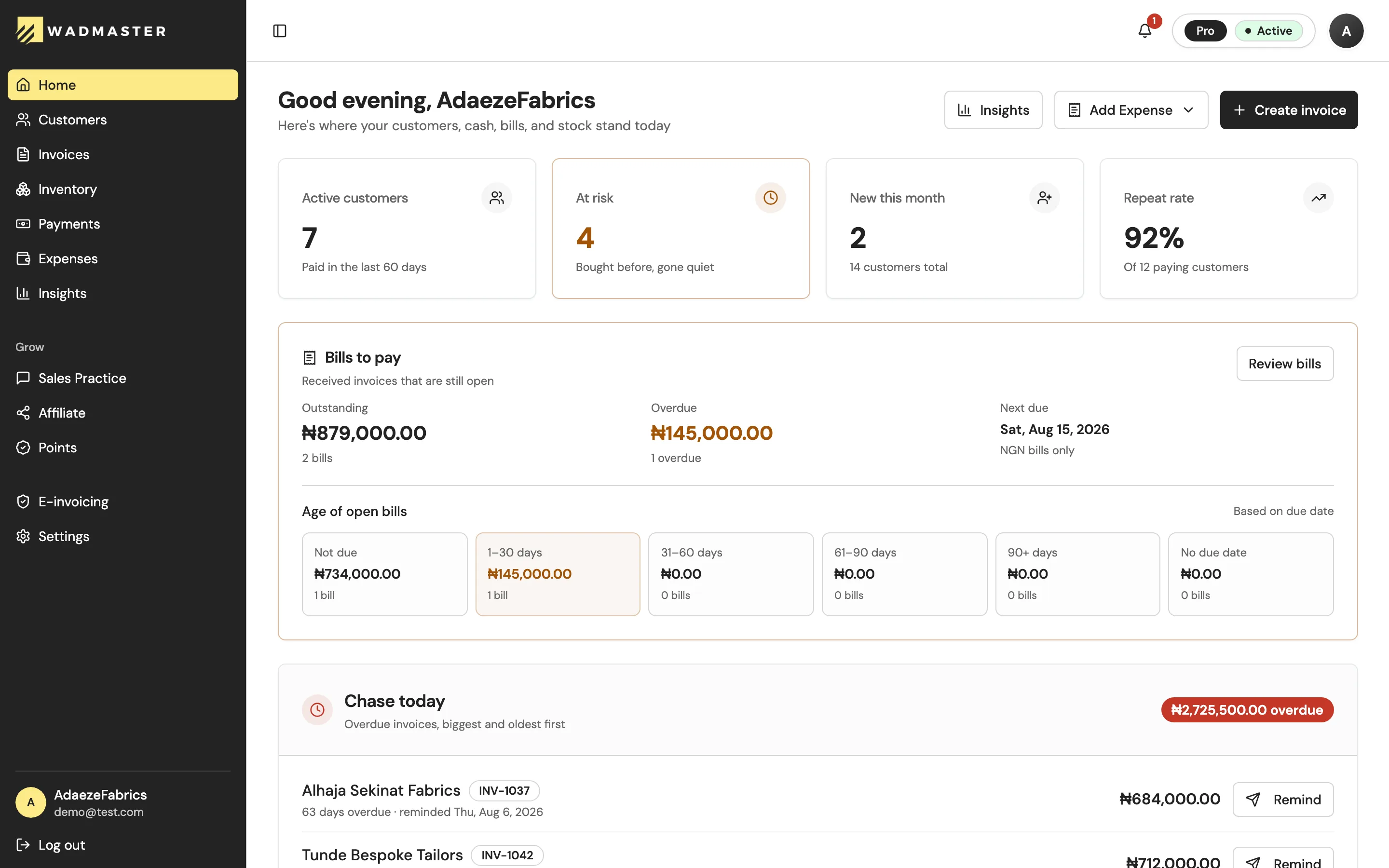Click the INV-1042 invoice tag
Screen dimensions: 1389x868
(507, 855)
